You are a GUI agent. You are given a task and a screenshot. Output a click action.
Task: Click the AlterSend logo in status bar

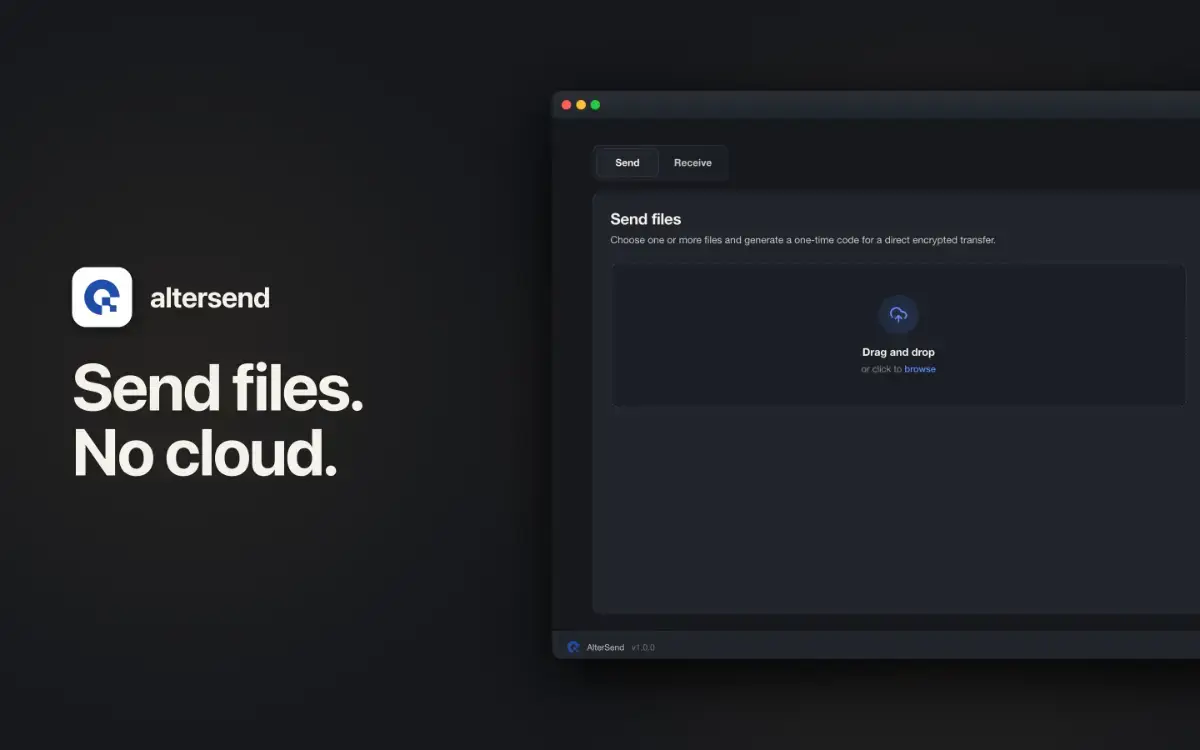pos(574,647)
